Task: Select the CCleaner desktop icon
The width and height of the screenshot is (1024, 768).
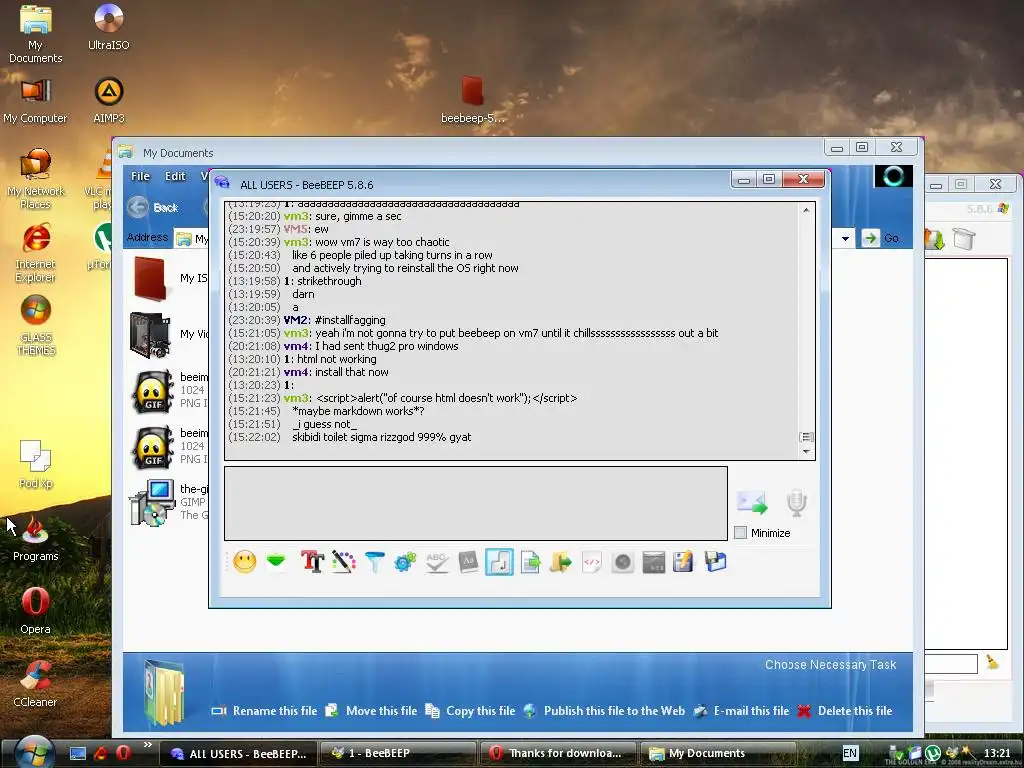Action: click(x=35, y=684)
